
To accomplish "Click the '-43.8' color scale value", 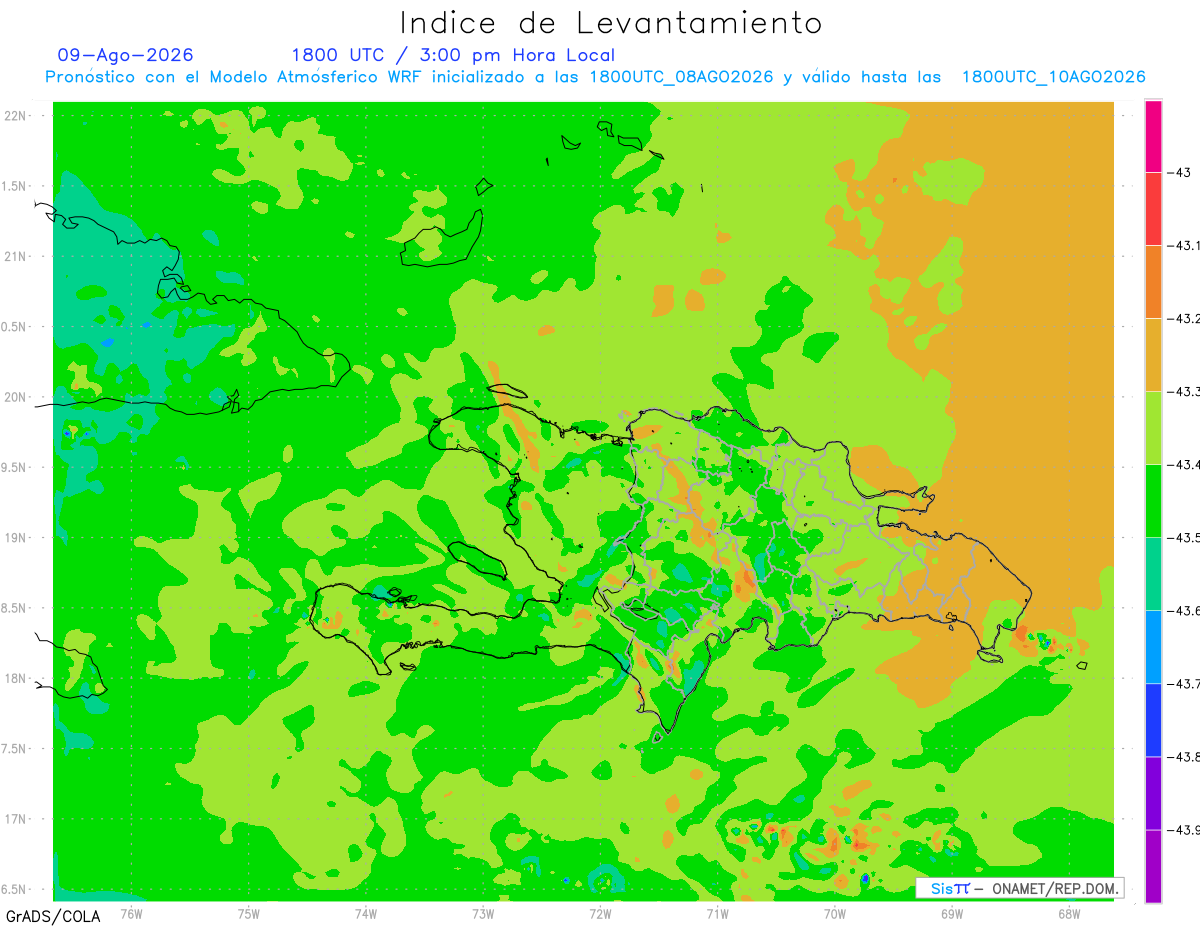I will pos(1184,757).
